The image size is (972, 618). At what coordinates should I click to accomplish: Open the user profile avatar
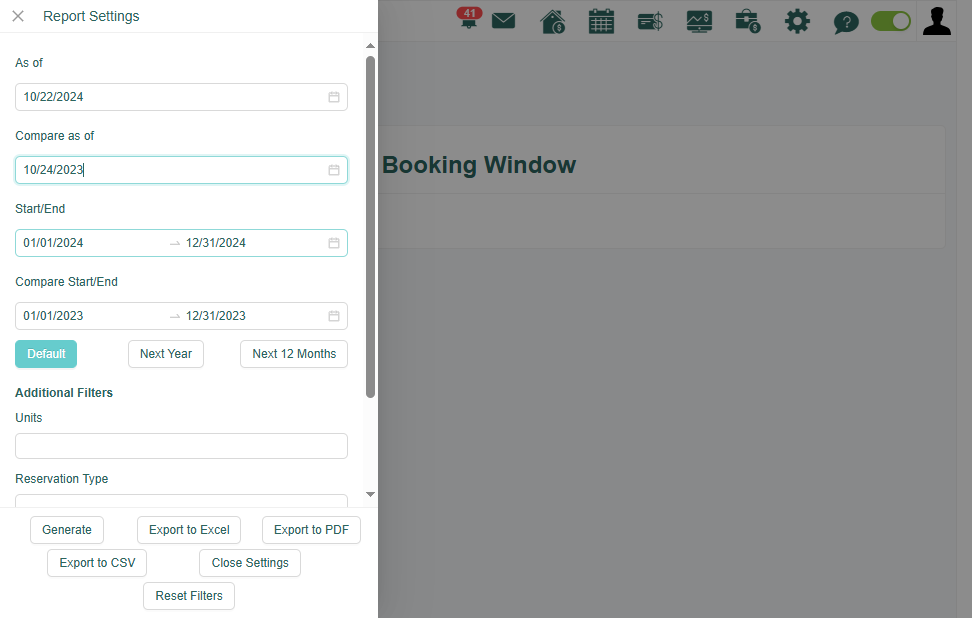click(937, 21)
